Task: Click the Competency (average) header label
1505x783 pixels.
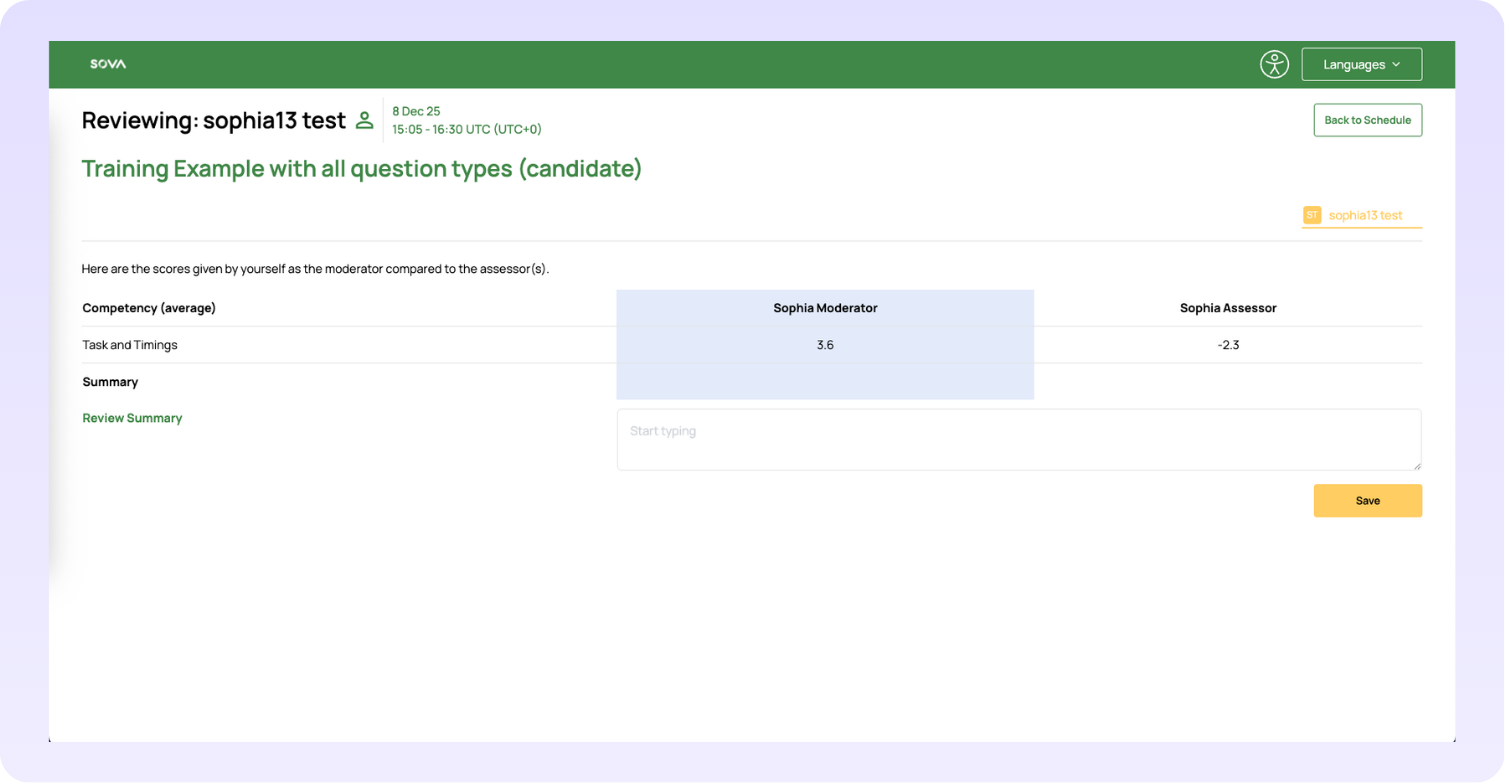Action: [x=149, y=308]
